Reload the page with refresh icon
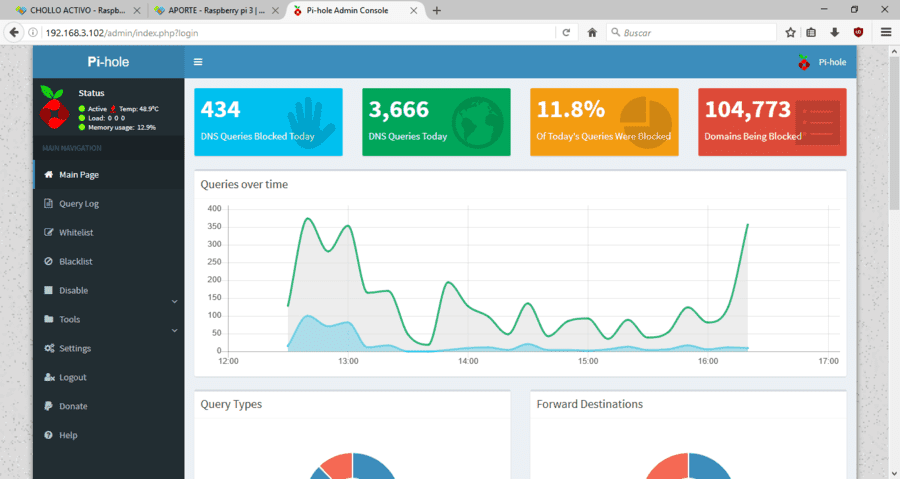Screen dimensions: 900x479 click(566, 33)
